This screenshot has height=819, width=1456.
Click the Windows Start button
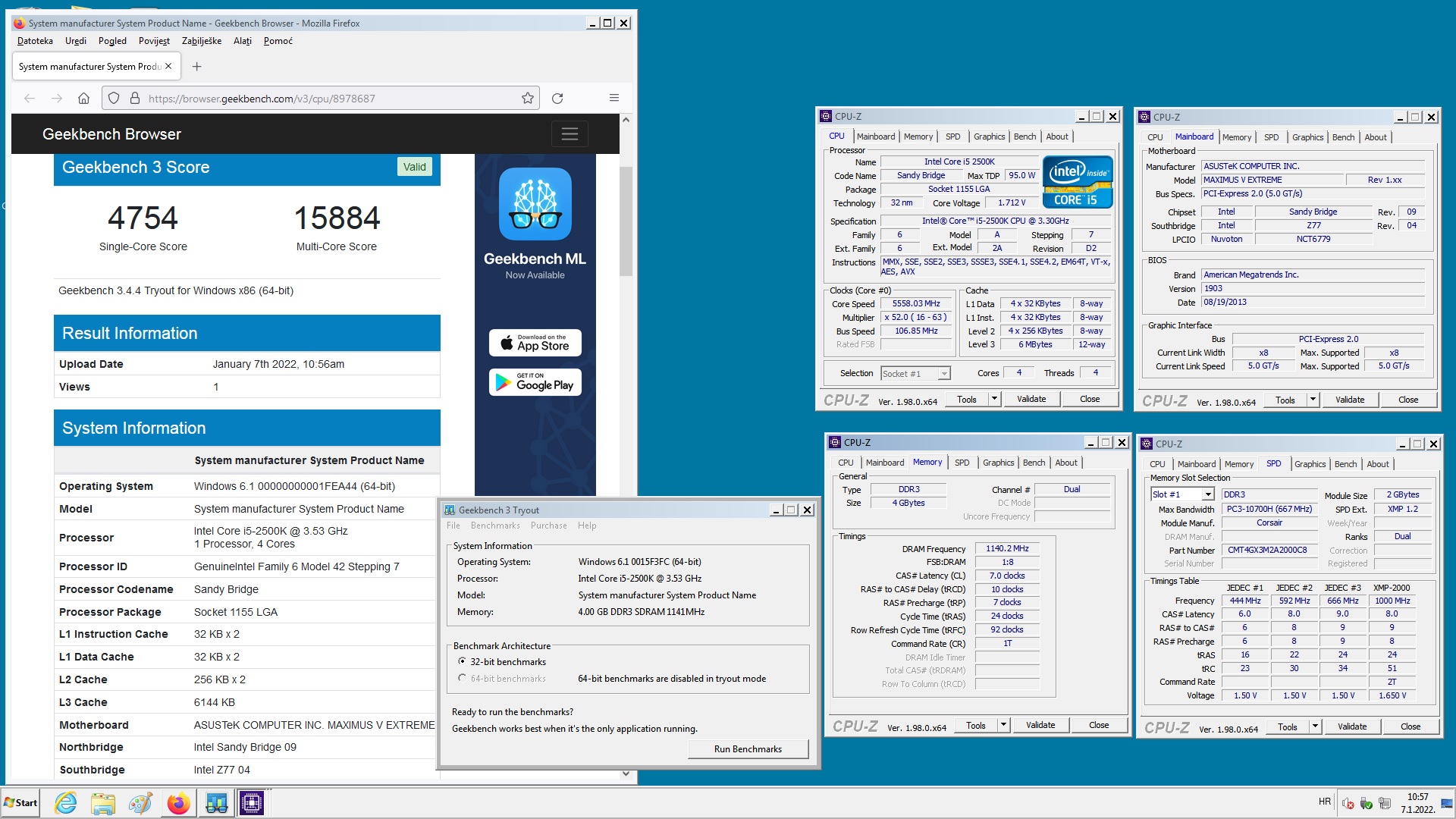coord(21,803)
